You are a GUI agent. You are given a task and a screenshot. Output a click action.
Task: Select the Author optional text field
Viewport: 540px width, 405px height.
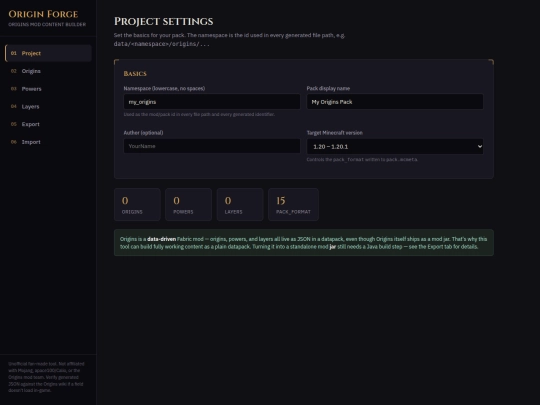pos(212,146)
